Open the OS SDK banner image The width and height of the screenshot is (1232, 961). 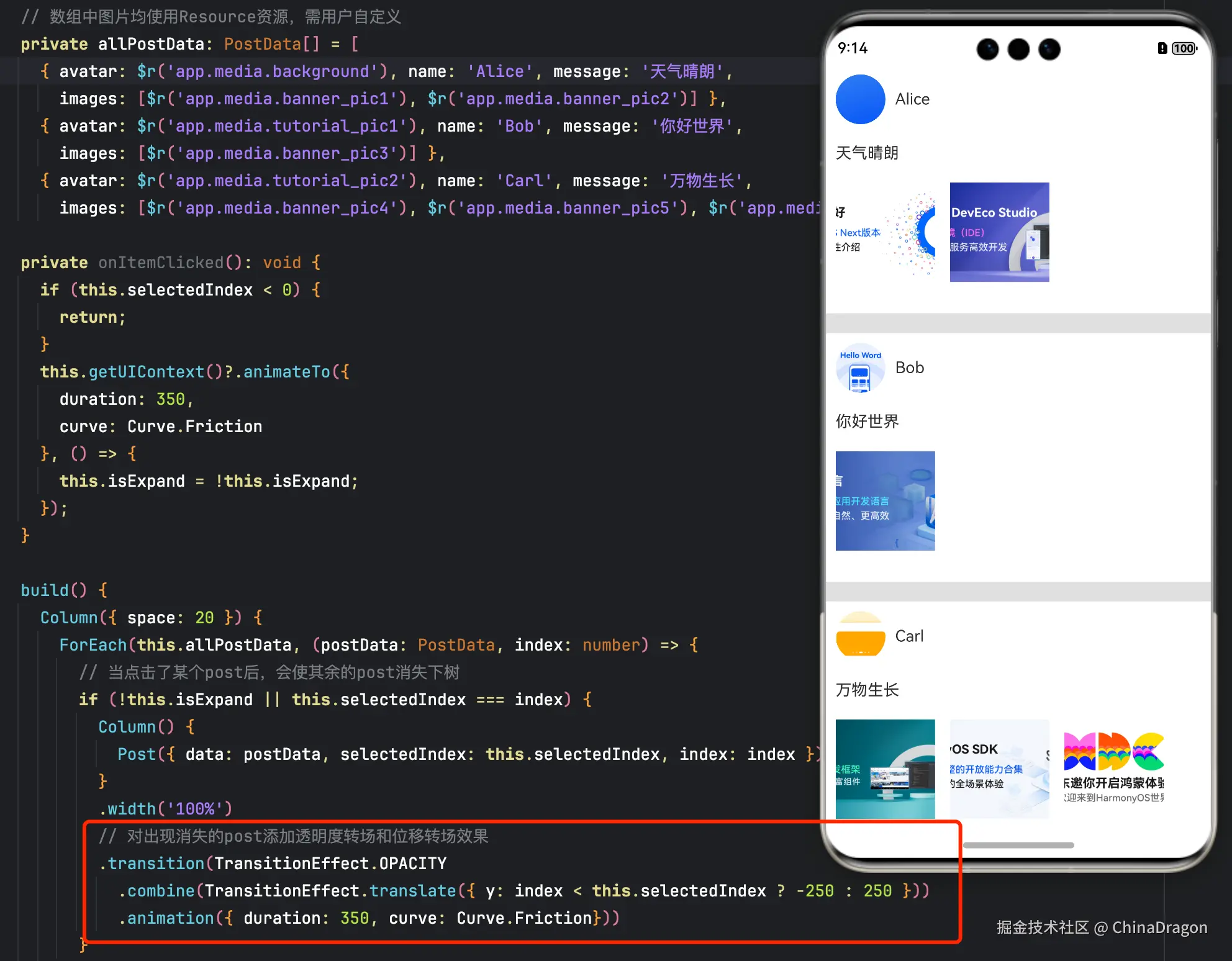(999, 769)
